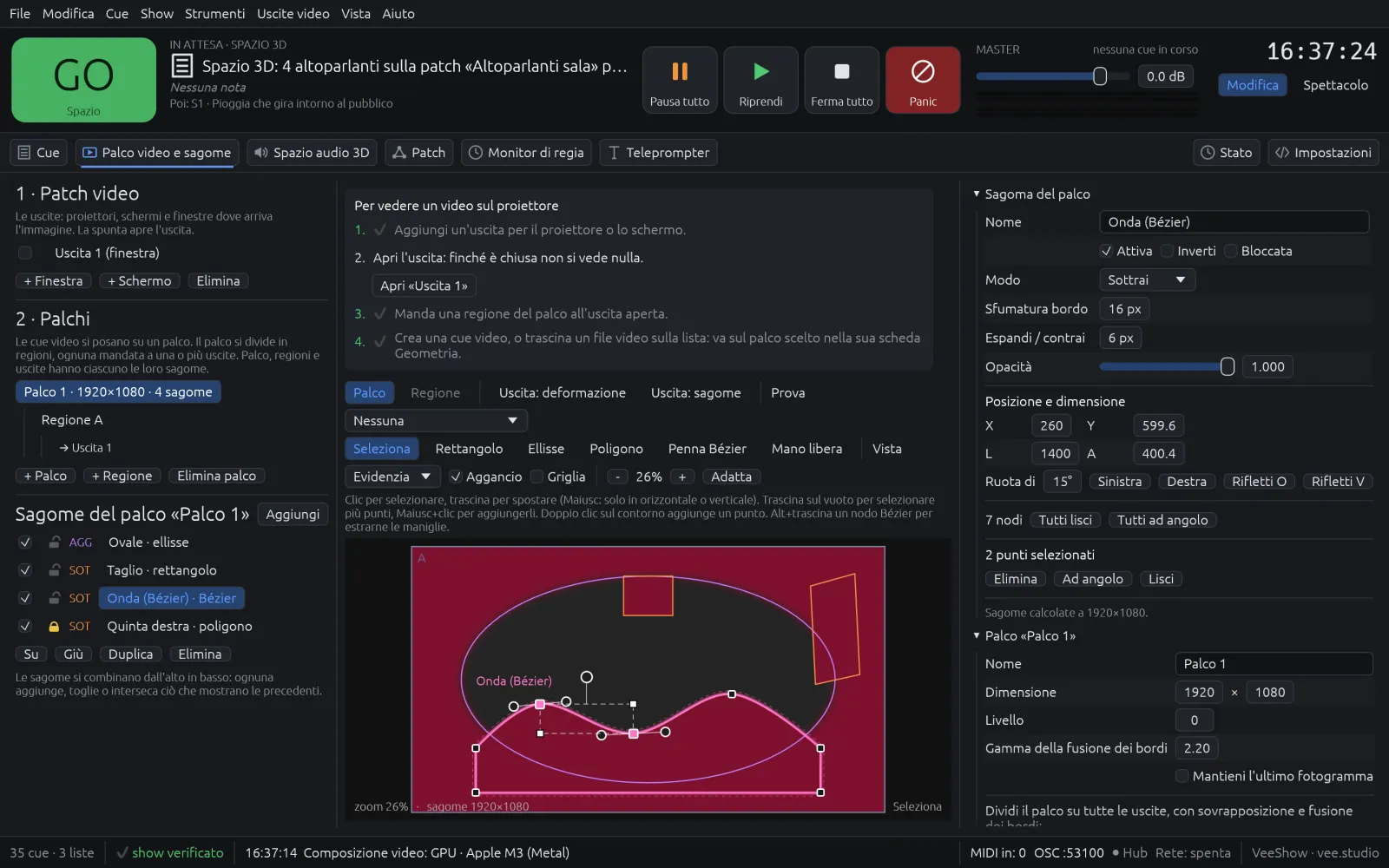Switch to Spazio audio 3D tab

pos(312,153)
